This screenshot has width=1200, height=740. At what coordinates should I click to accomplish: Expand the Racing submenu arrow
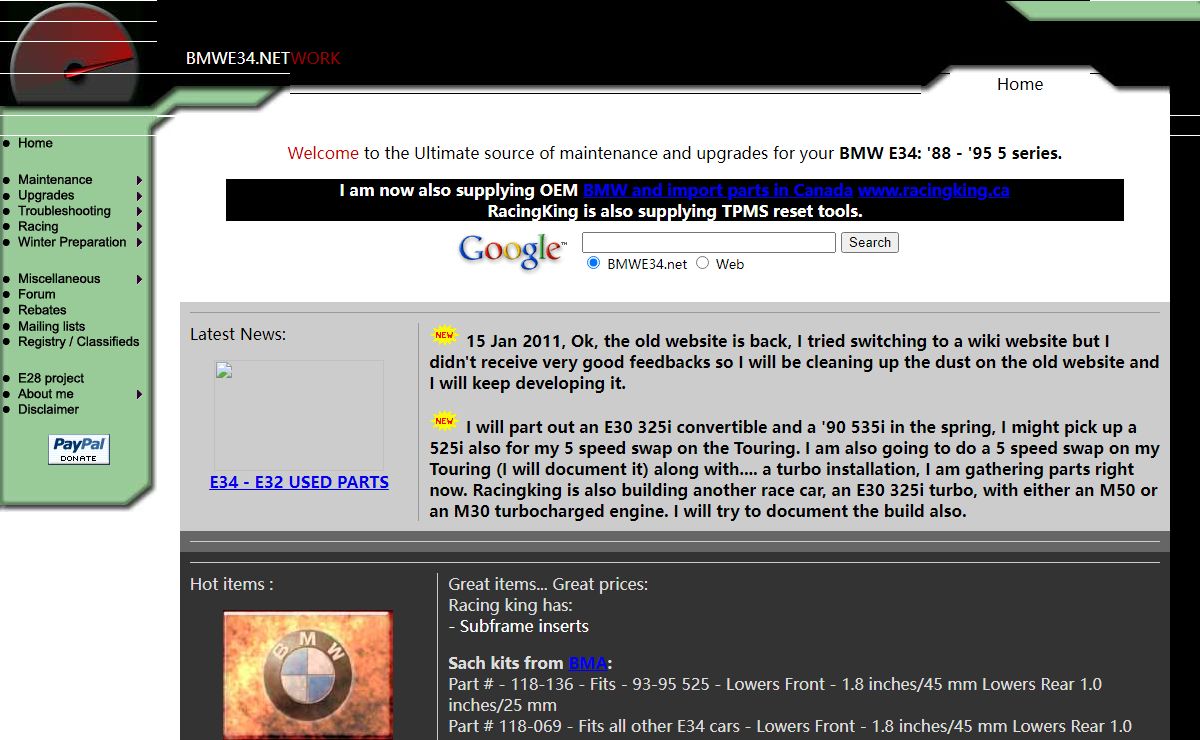click(140, 227)
